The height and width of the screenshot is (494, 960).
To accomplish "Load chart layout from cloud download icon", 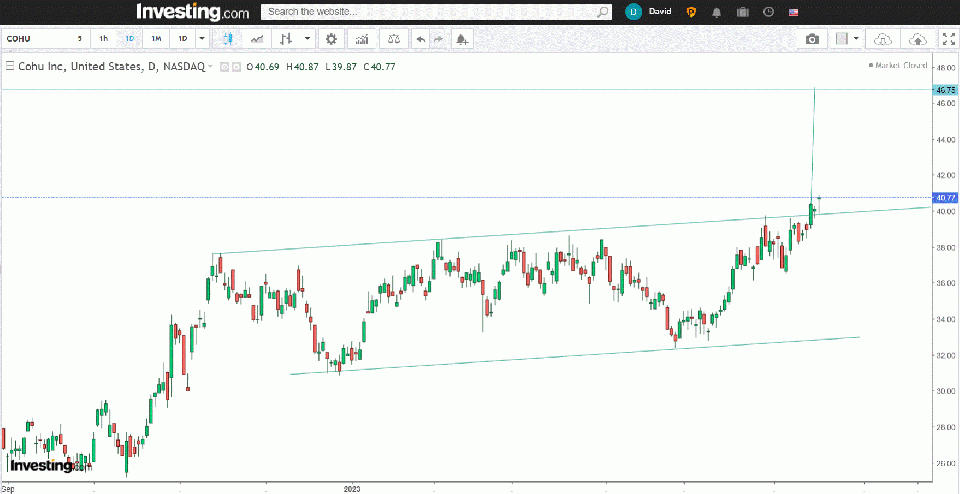I will 882,39.
